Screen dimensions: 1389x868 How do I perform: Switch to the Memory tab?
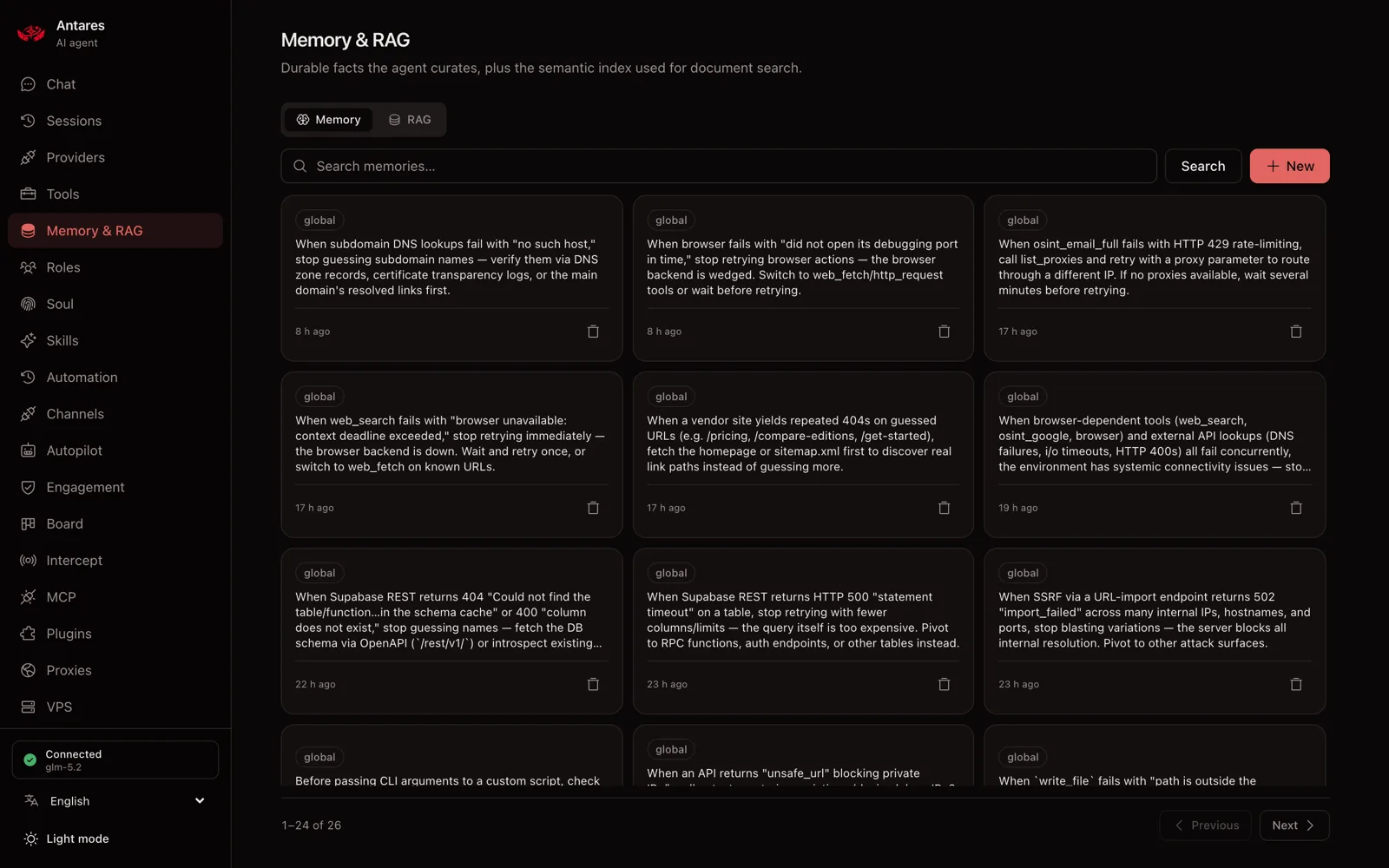(x=328, y=120)
